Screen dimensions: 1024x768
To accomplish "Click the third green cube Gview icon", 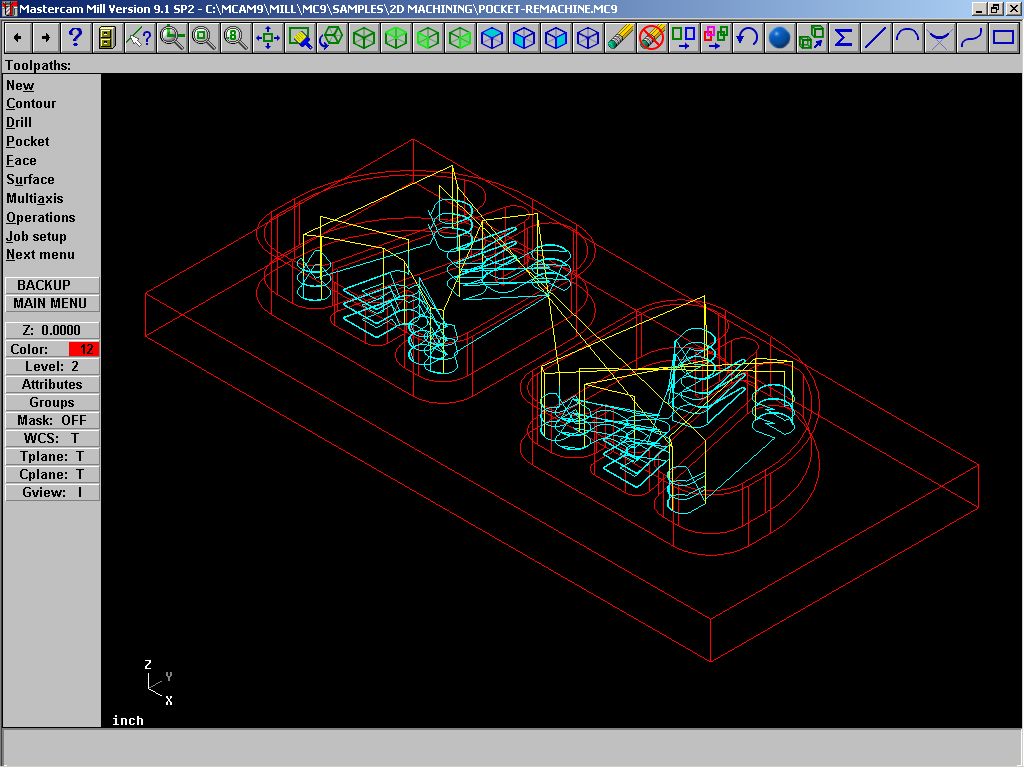I will (428, 38).
